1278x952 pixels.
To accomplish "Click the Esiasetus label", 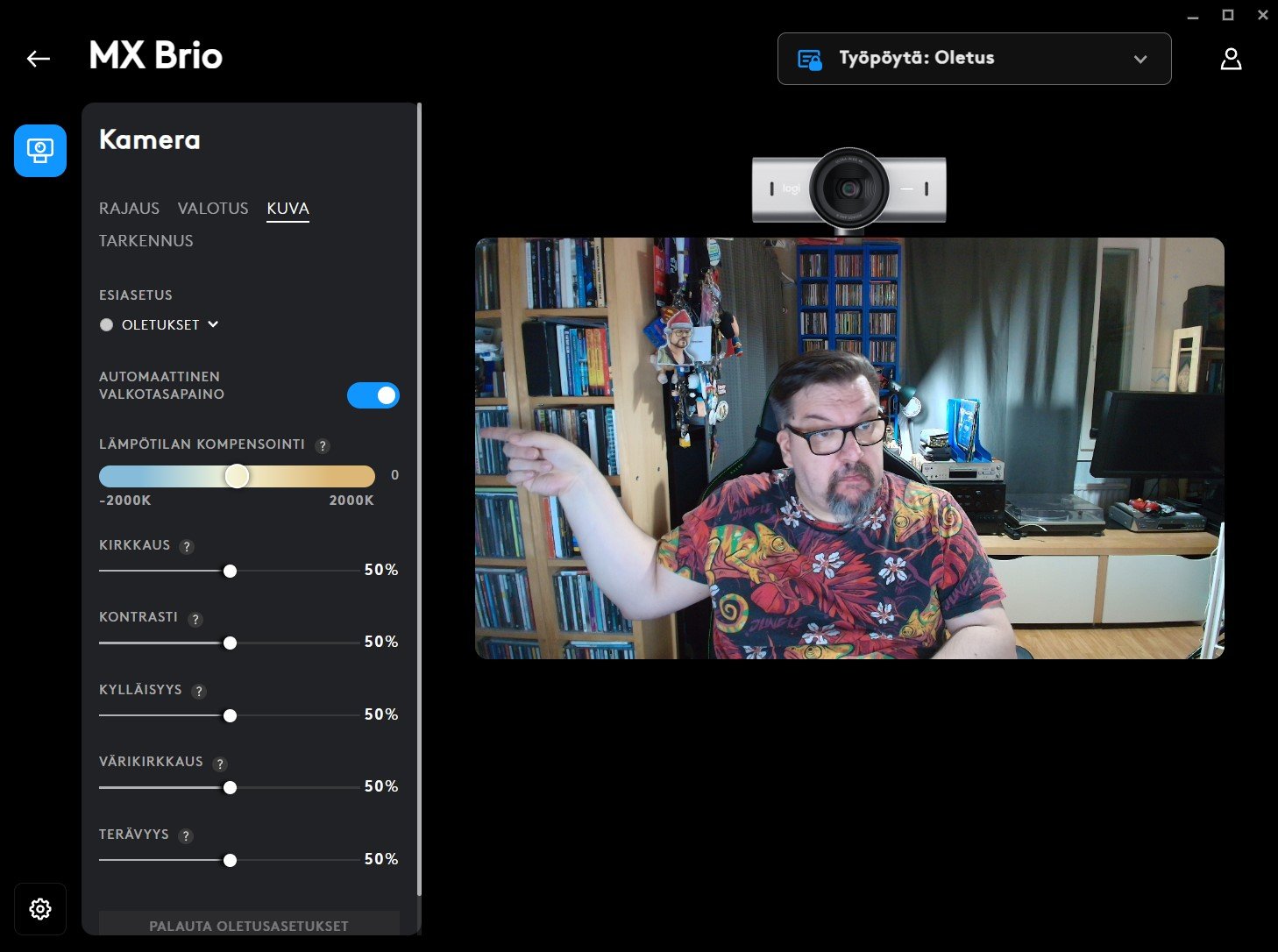I will click(x=136, y=295).
